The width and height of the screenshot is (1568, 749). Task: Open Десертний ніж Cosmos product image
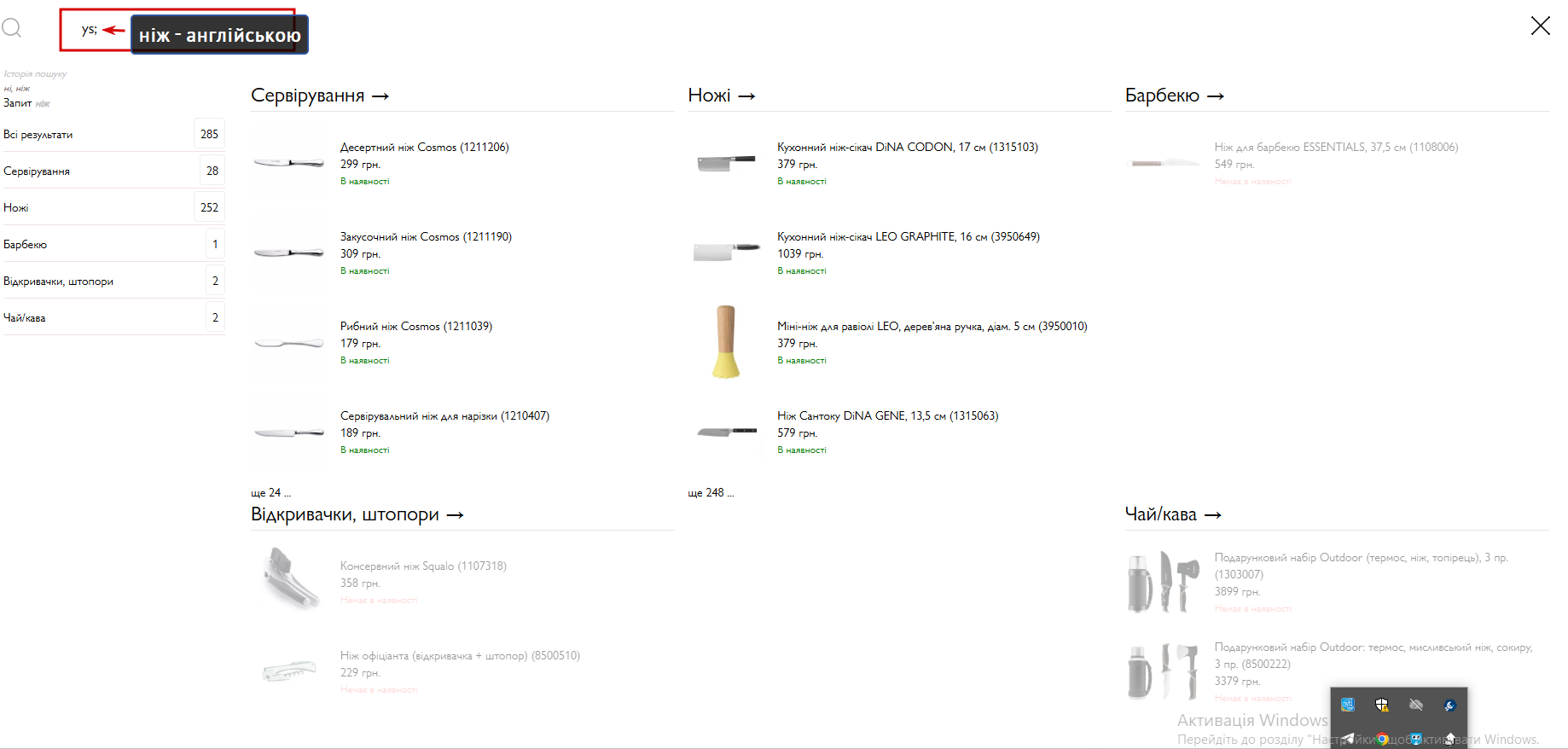click(x=289, y=162)
